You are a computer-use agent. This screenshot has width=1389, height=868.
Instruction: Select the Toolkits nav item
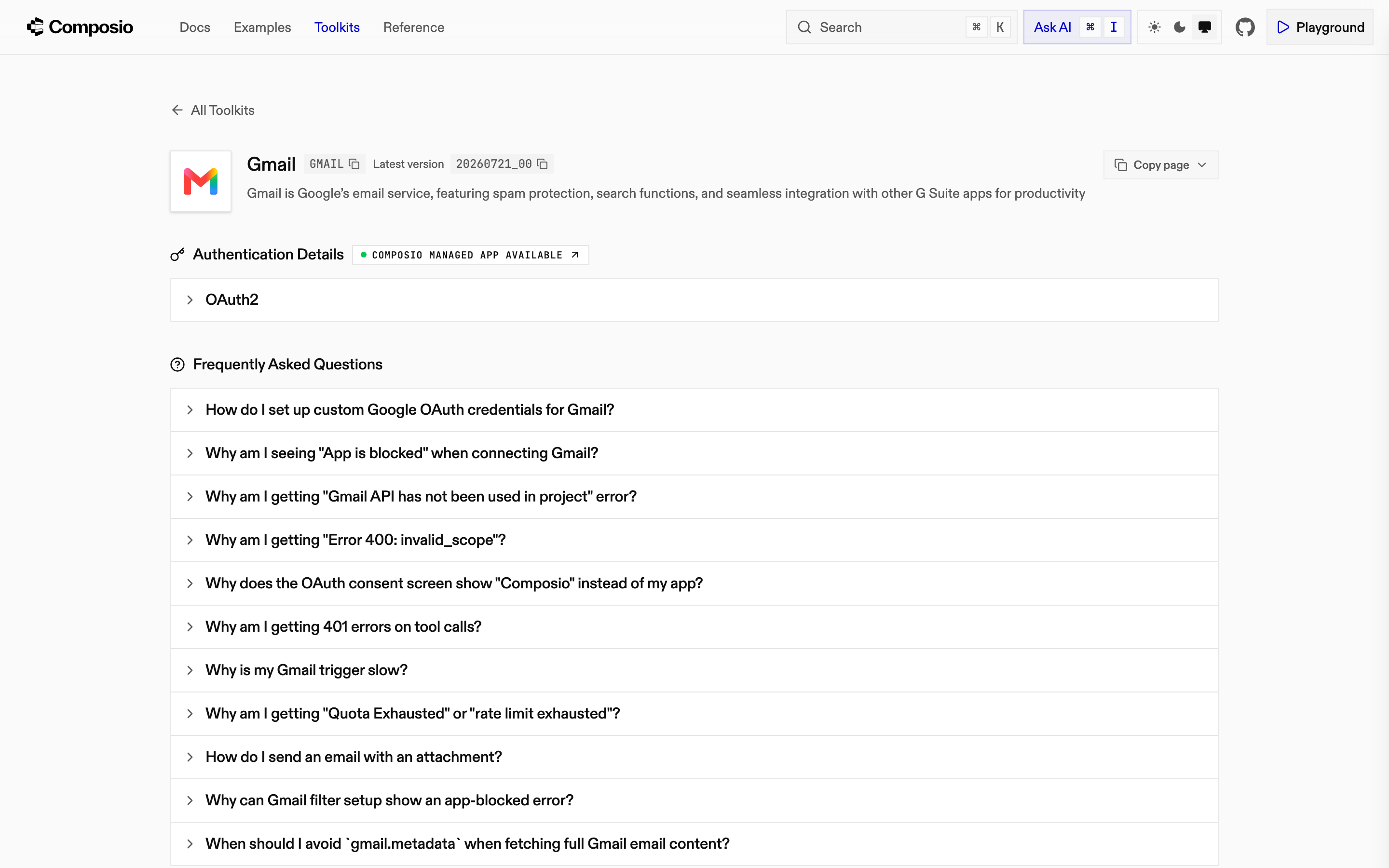pos(337,27)
